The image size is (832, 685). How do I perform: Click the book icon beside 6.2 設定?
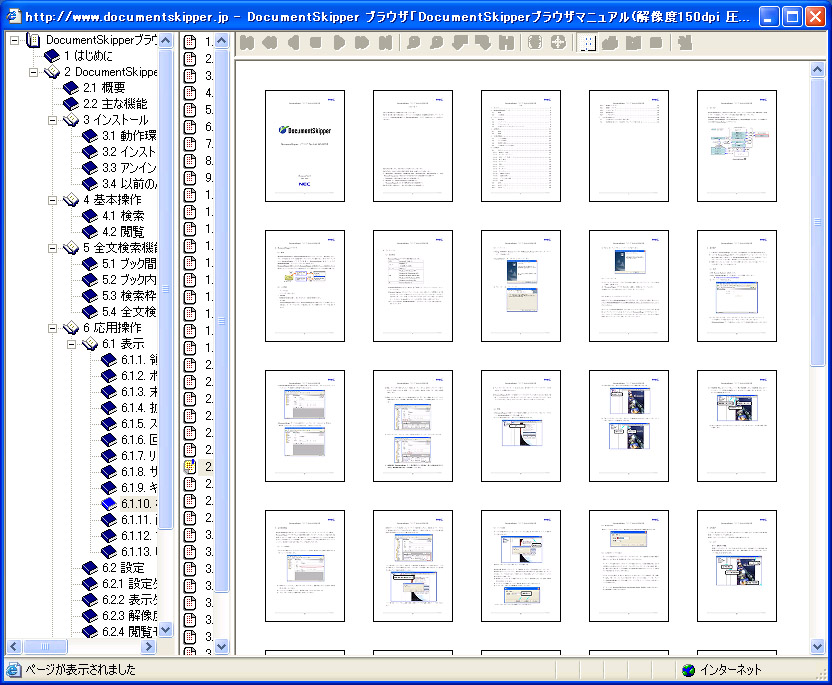[90, 568]
